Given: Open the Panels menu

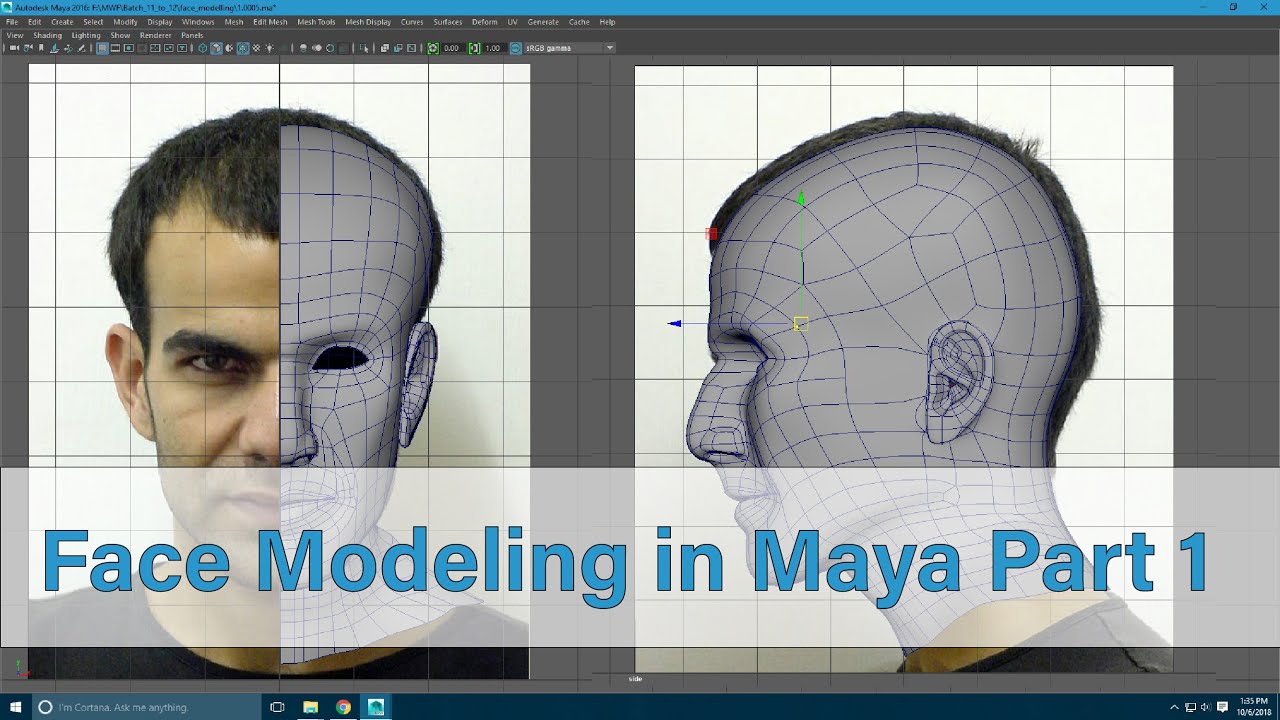Looking at the screenshot, I should 192,35.
